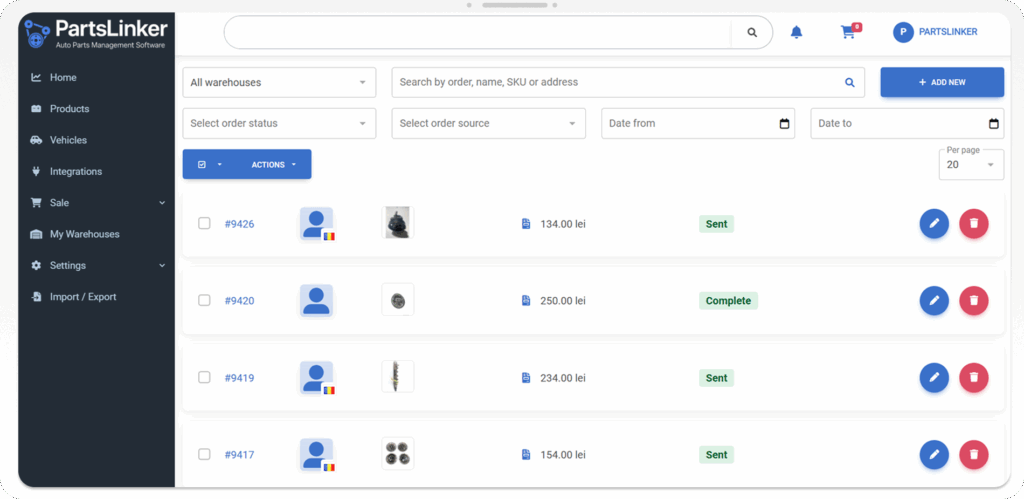Go to Products in the sidebar
The image size is (1024, 499).
click(69, 109)
